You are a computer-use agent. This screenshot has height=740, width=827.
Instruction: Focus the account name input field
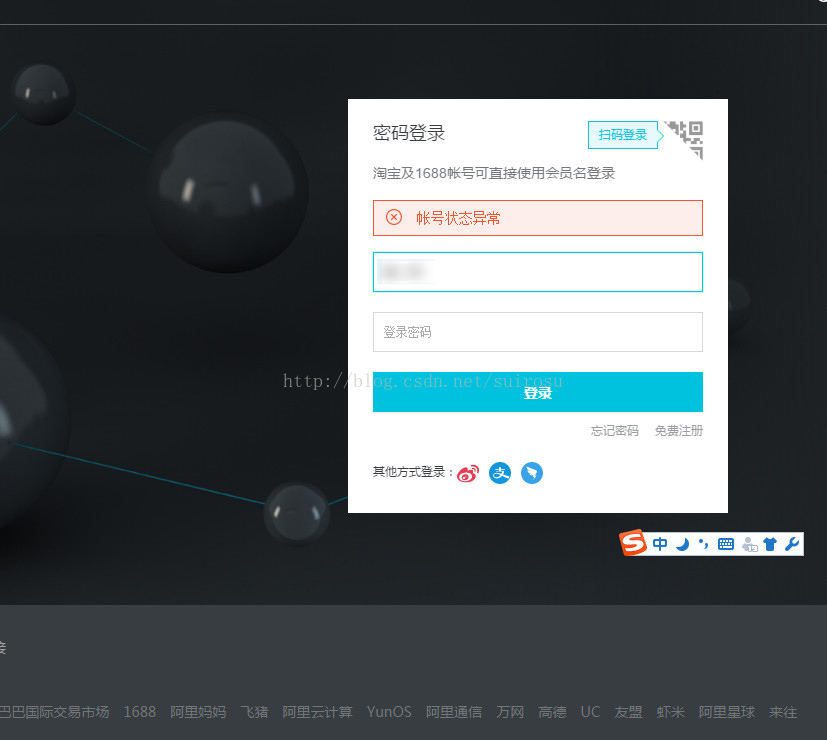537,272
